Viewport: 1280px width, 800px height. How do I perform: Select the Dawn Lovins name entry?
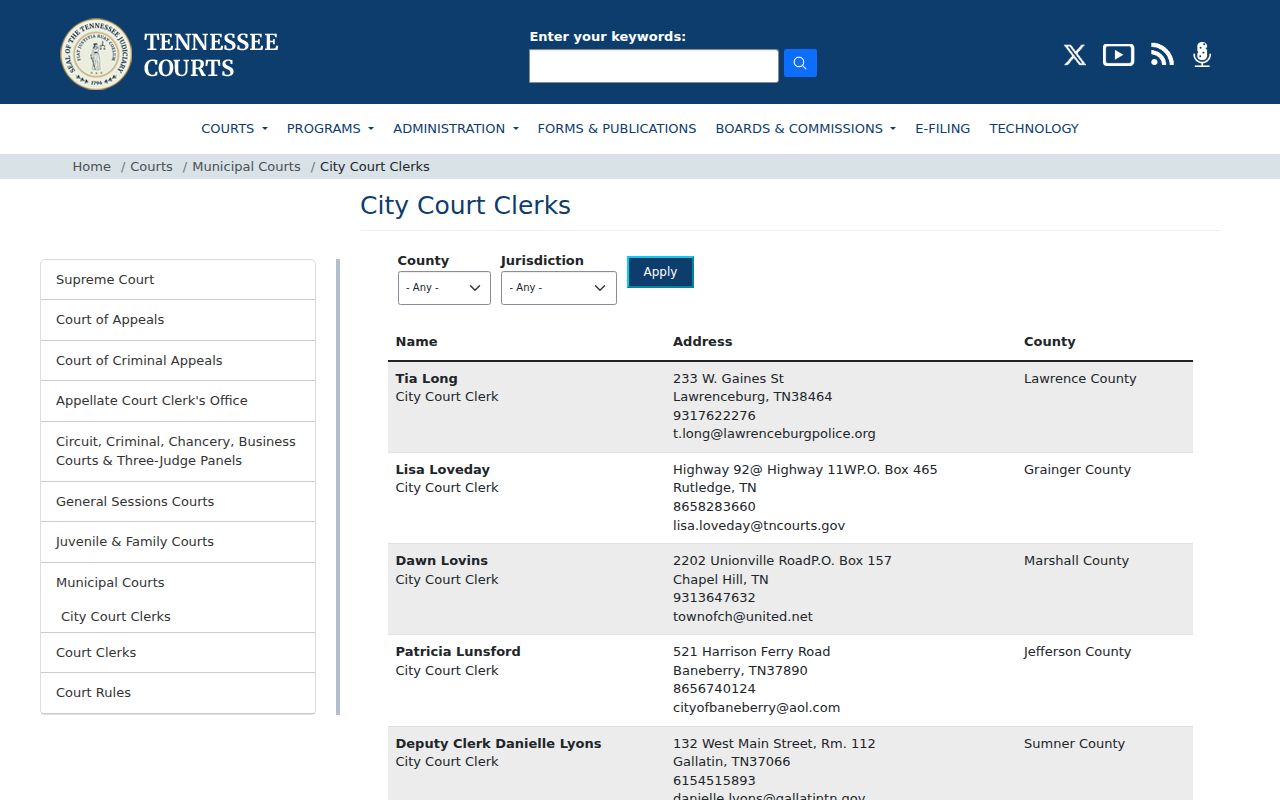coord(442,561)
